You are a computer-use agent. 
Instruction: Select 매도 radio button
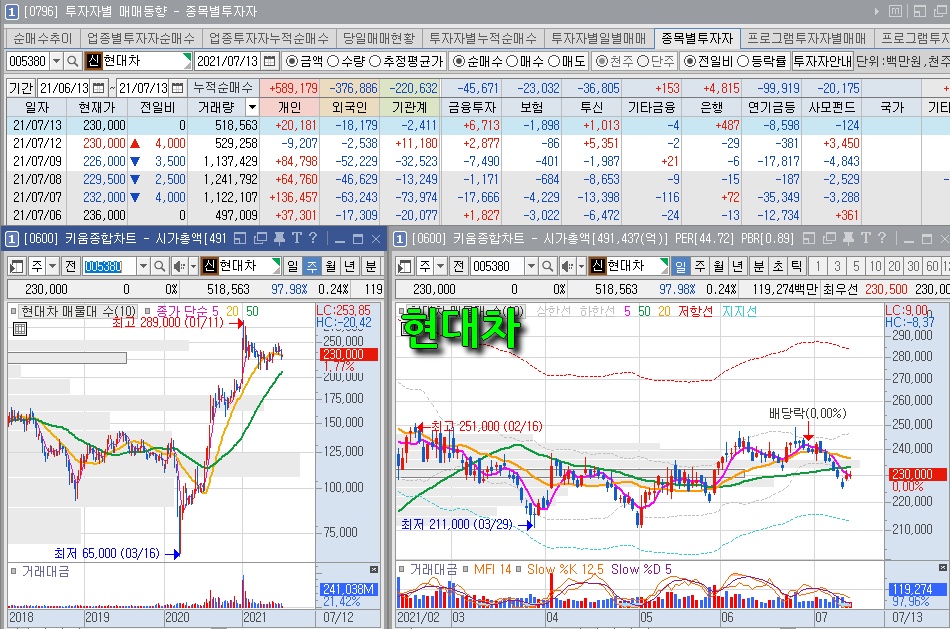(554, 61)
